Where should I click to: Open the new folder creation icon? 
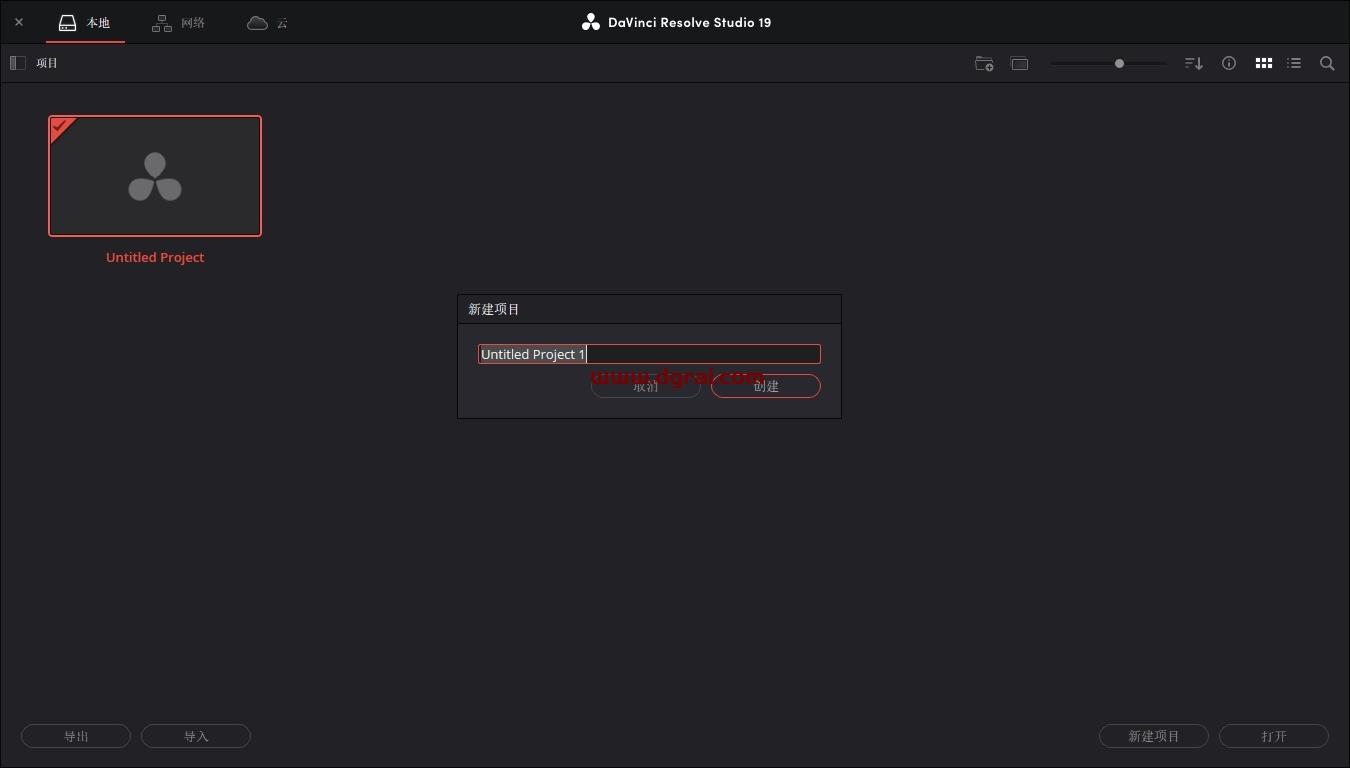984,63
